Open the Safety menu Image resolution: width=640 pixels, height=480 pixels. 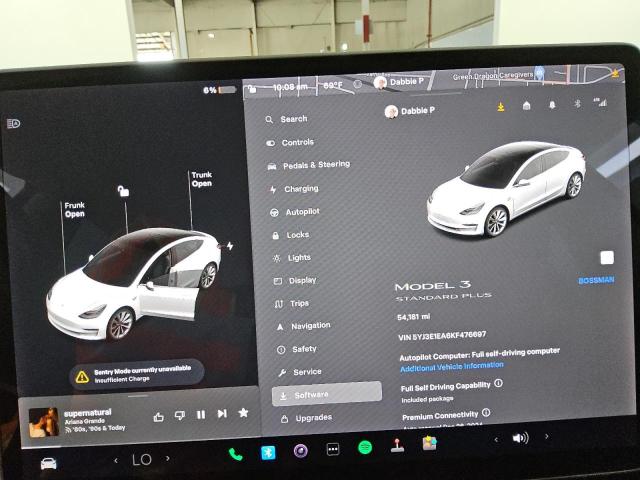[x=297, y=349]
